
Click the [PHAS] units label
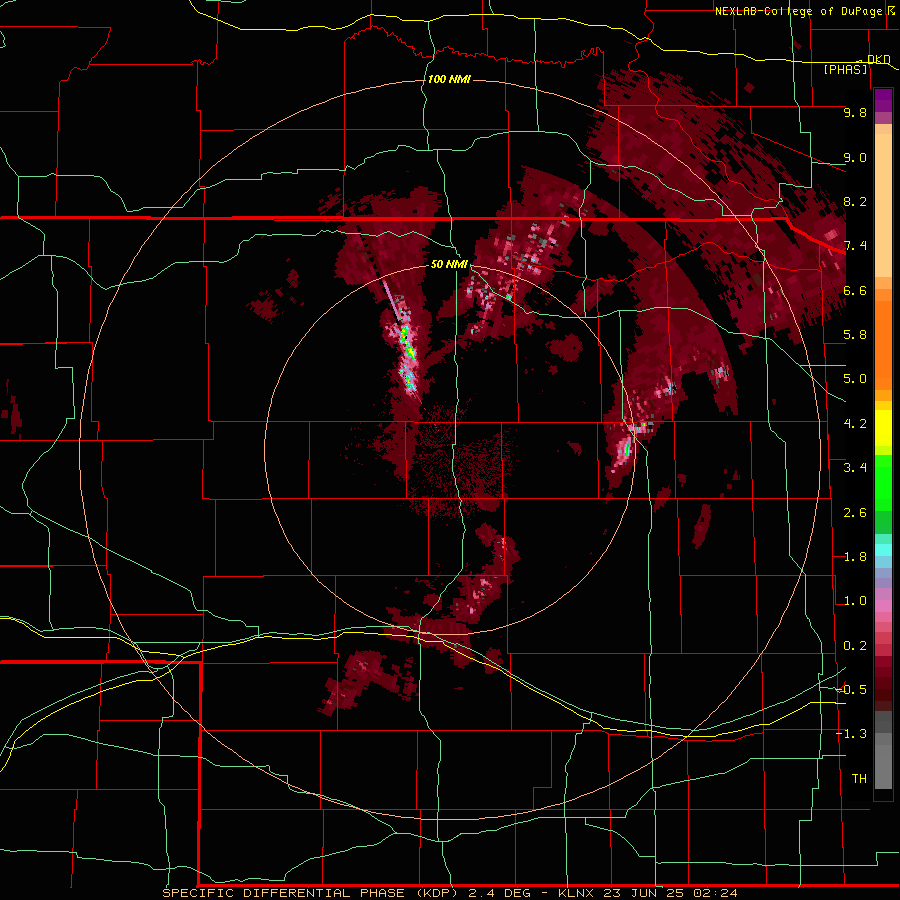[845, 70]
